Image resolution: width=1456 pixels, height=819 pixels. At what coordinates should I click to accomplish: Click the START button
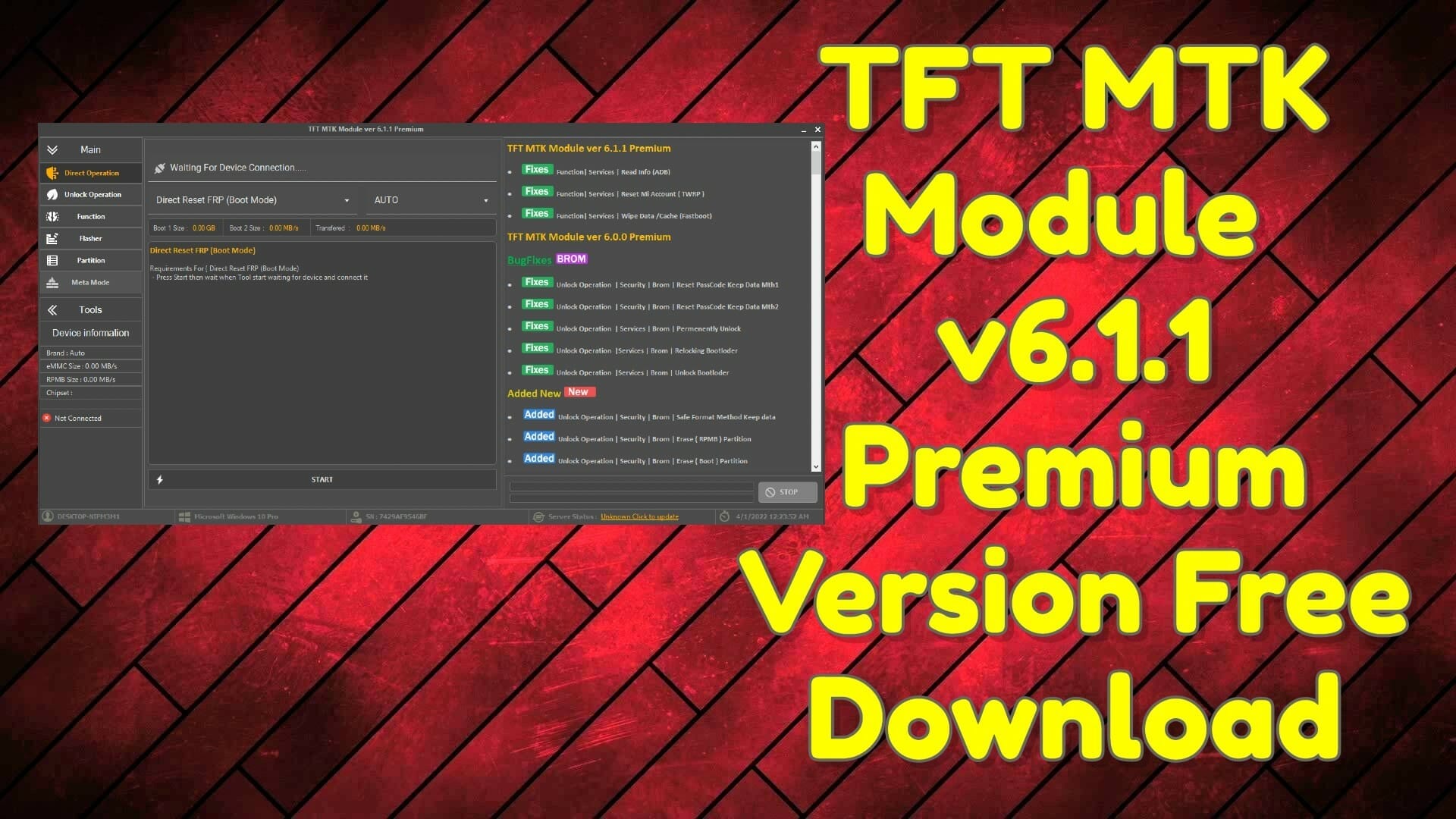click(321, 479)
